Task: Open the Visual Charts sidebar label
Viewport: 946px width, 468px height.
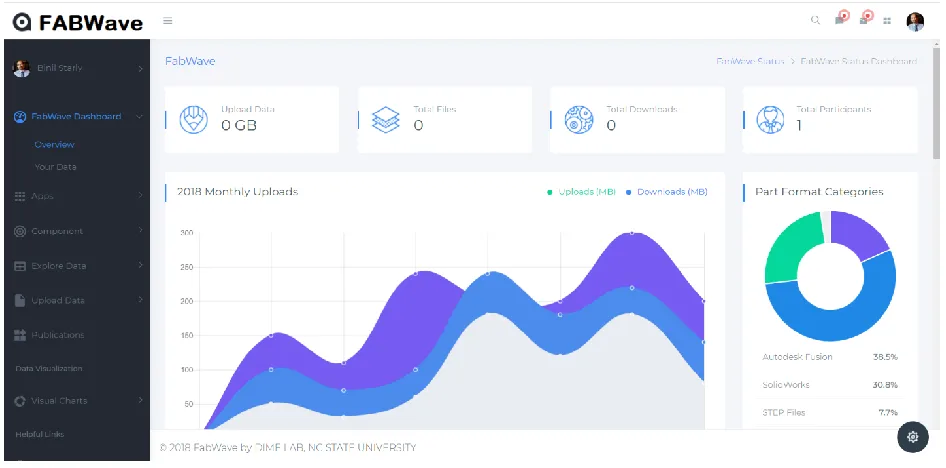Action: click(59, 400)
